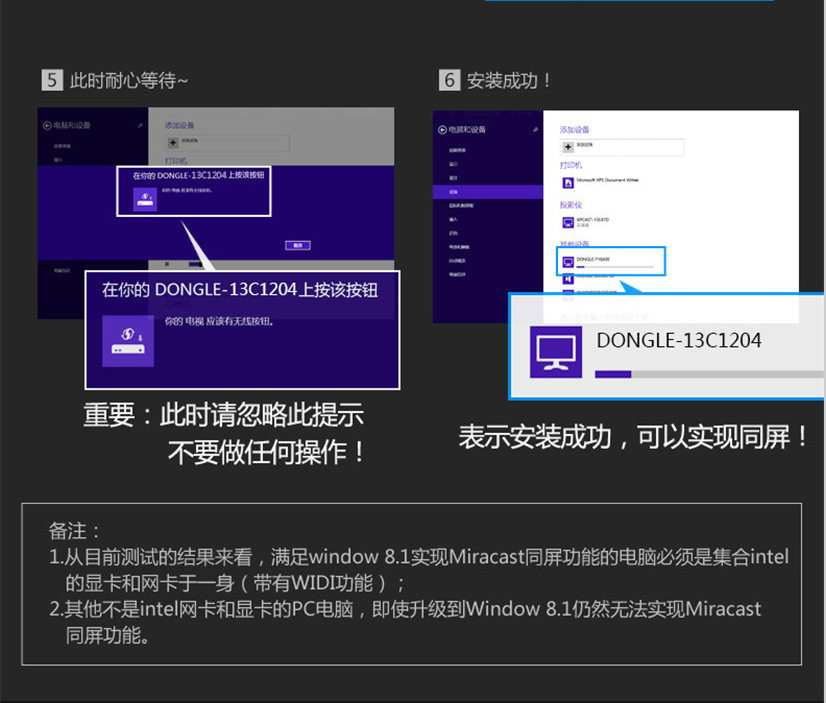Select the Microsoft XPS Document Writer printer icon
The height and width of the screenshot is (703, 826).
pos(569,183)
